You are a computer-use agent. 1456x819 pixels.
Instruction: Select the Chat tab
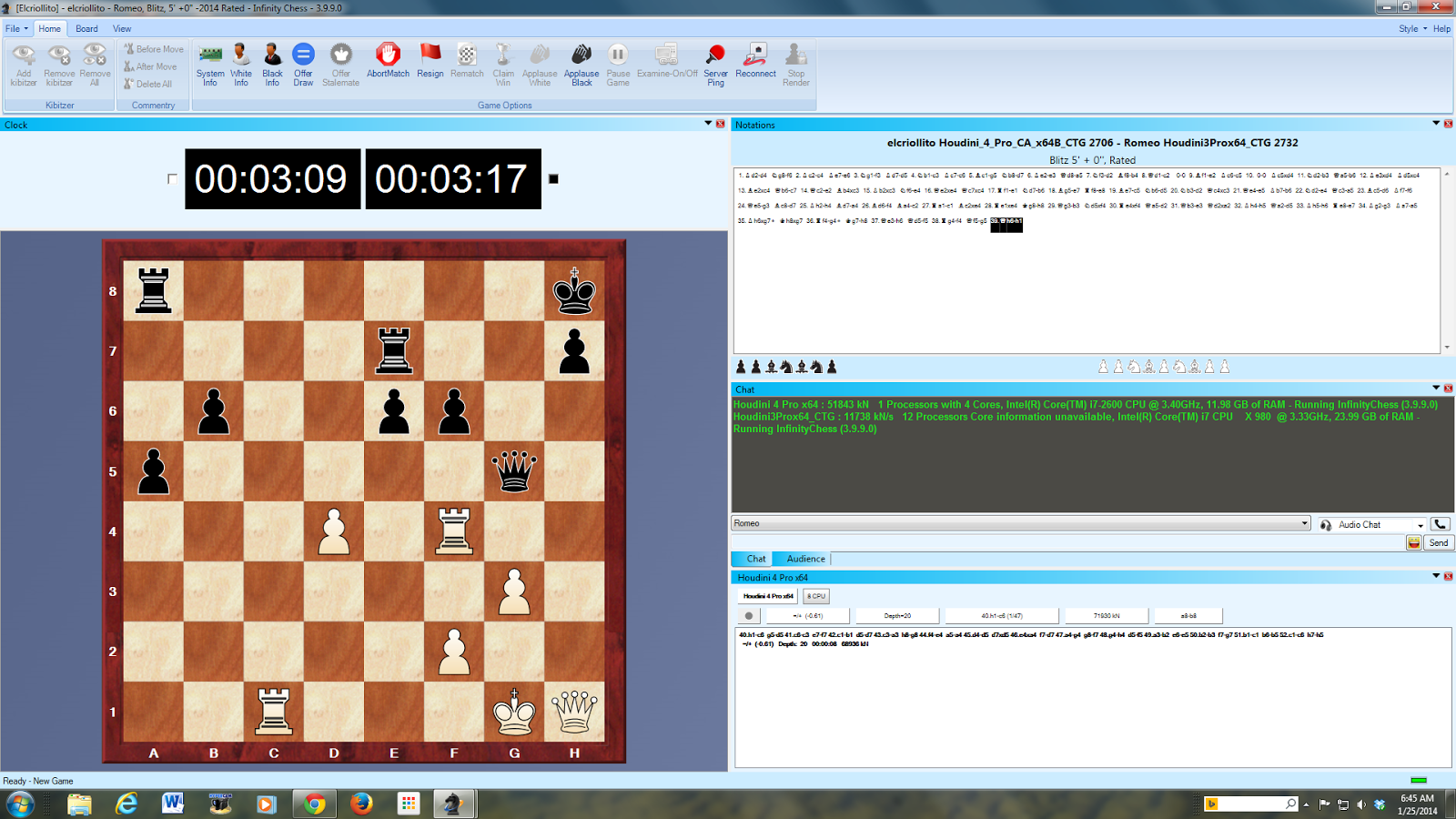pyautogui.click(x=755, y=559)
